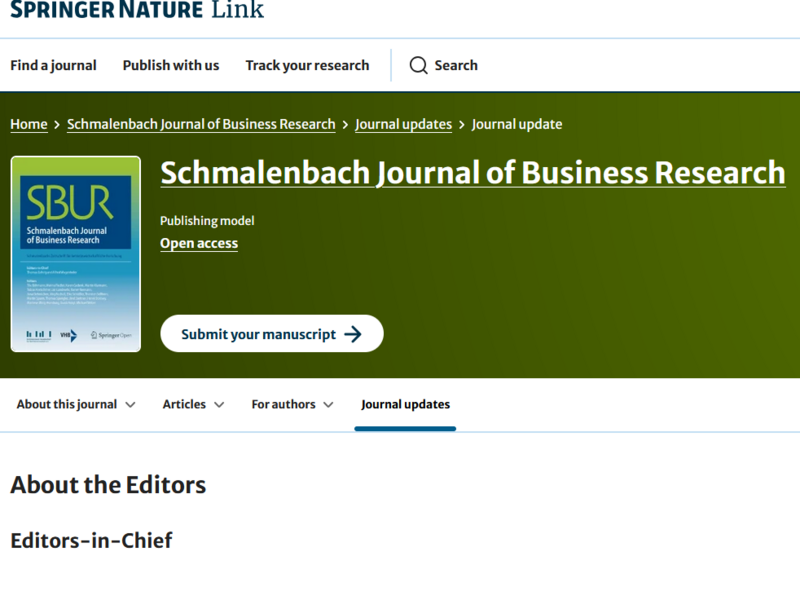Open Find a journal menu item

(53, 65)
